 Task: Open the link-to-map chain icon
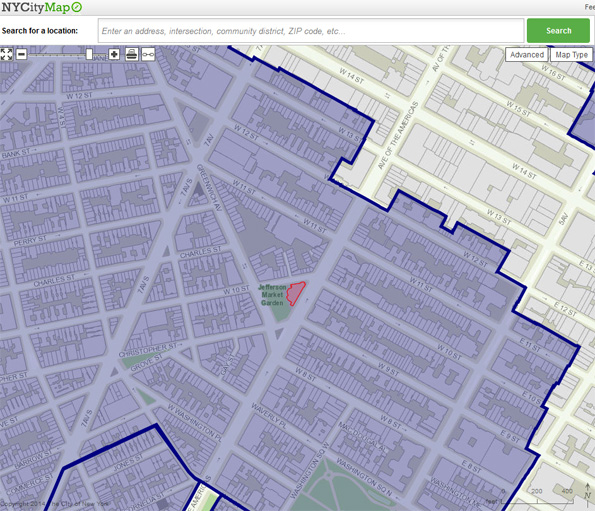148,54
